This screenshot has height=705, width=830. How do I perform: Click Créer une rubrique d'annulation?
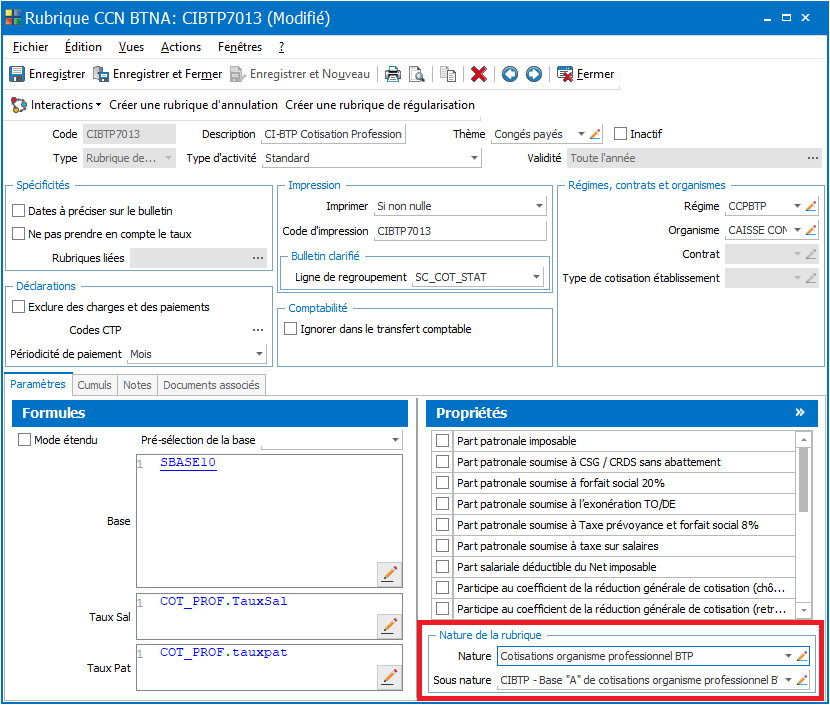(x=193, y=105)
